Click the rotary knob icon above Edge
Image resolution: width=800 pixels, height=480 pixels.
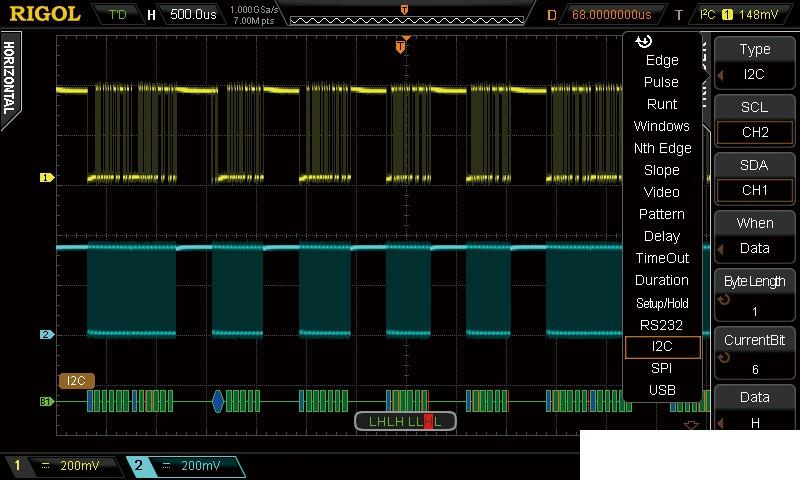[x=644, y=42]
